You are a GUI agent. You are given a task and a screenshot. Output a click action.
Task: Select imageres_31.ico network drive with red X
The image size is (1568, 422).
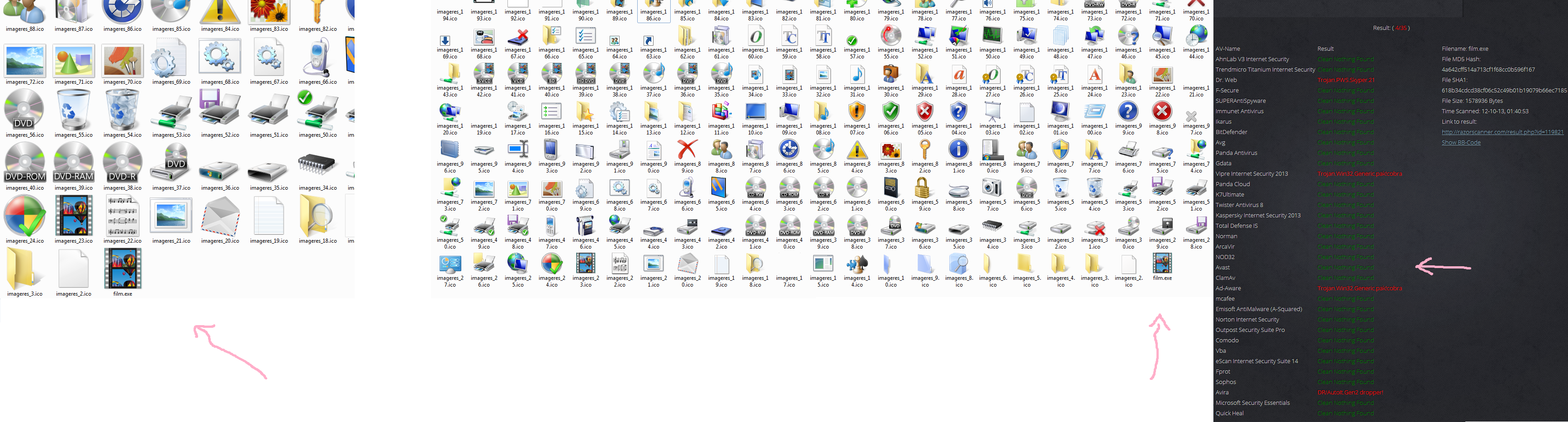point(1094,227)
